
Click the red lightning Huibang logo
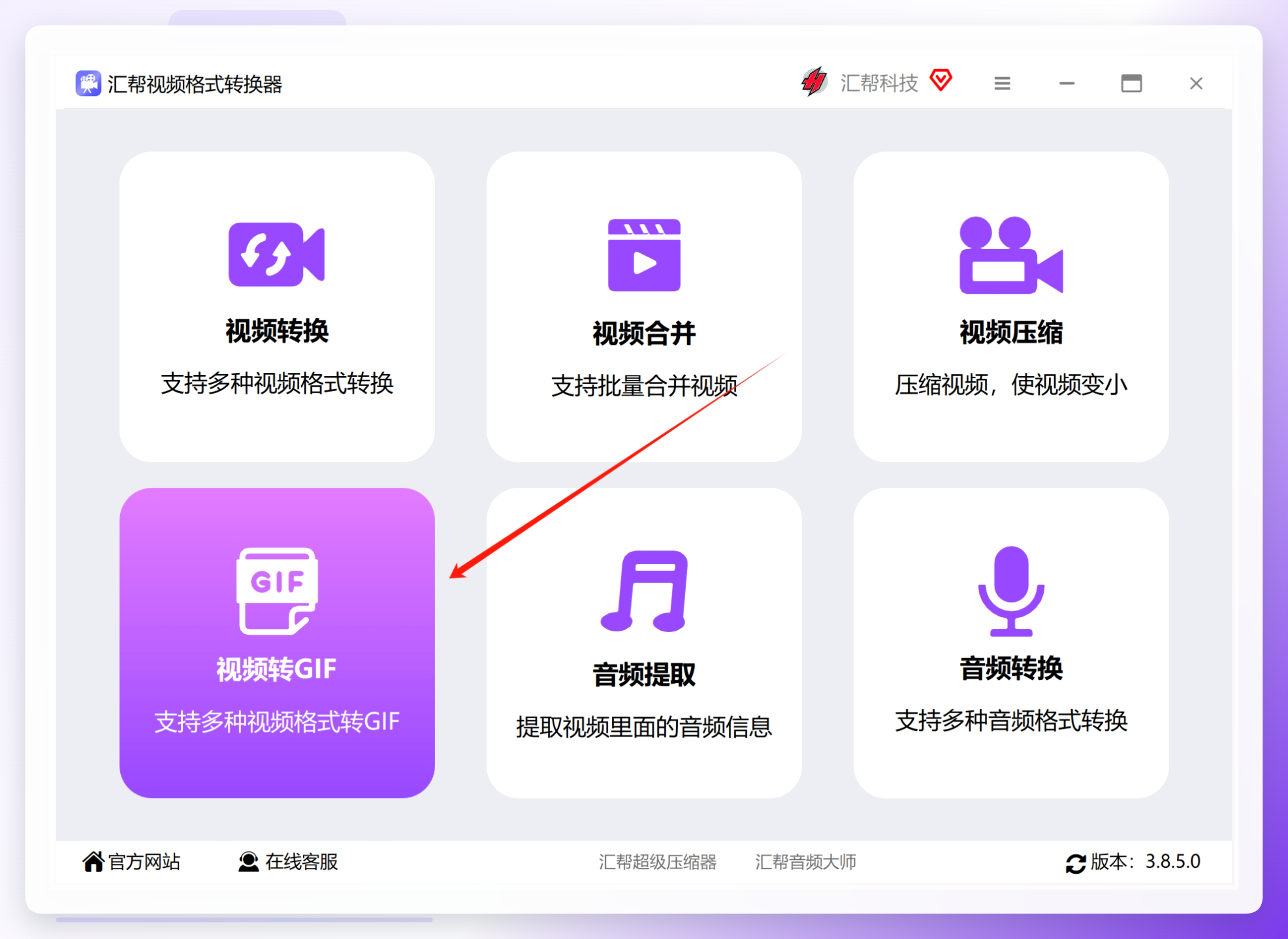814,82
